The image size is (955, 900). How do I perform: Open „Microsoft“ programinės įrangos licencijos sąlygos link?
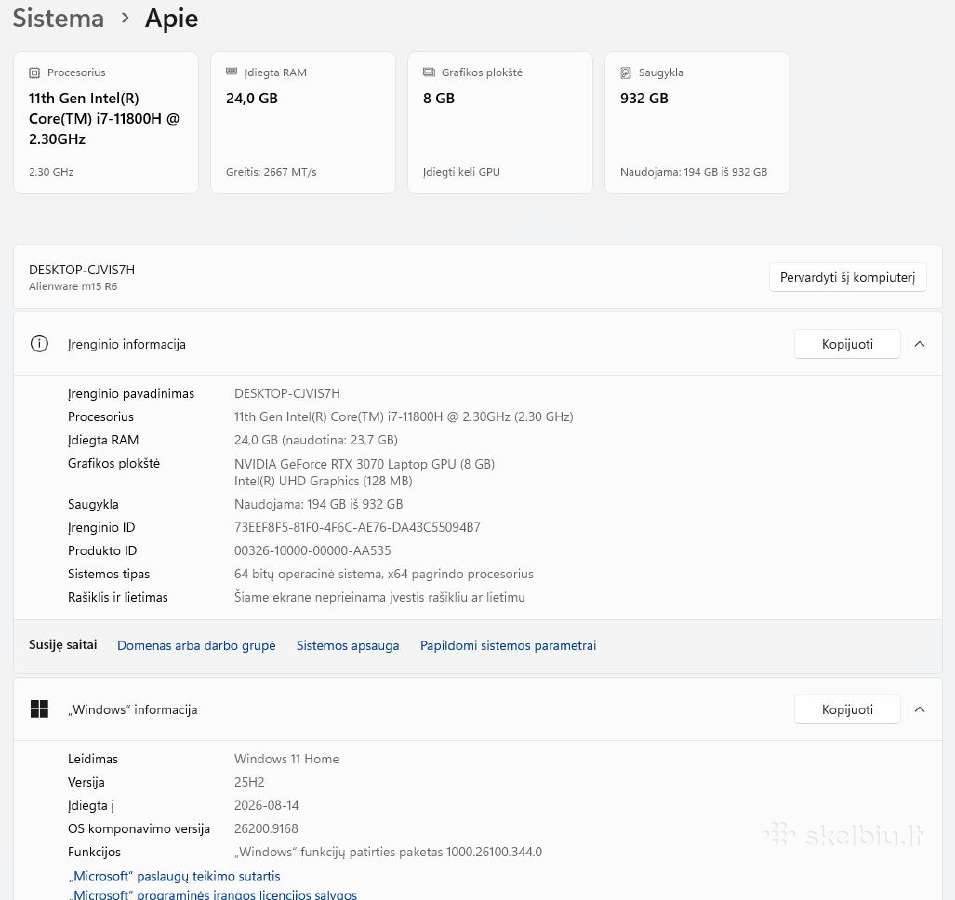coord(213,894)
